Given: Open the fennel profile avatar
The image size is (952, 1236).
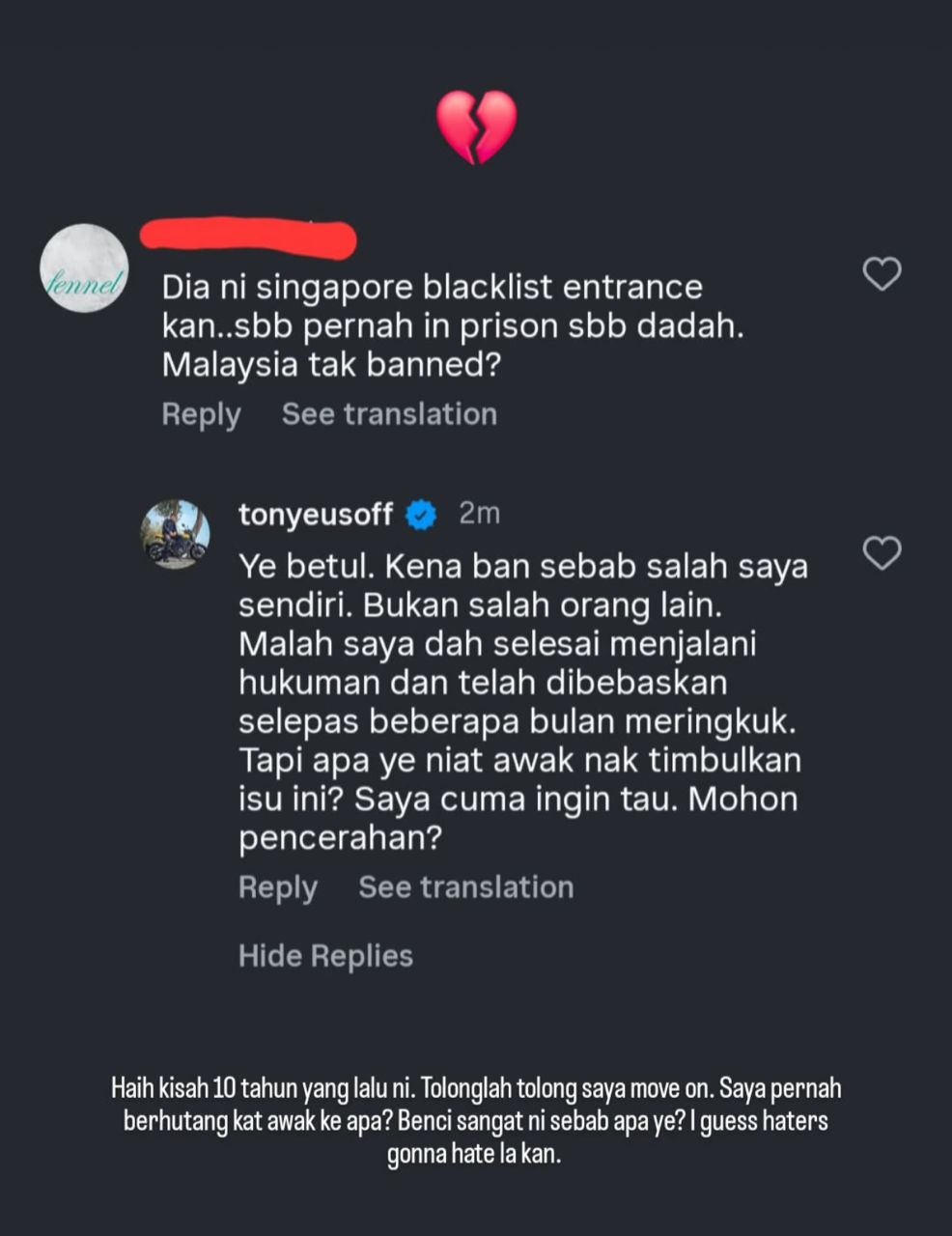Looking at the screenshot, I should (x=84, y=268).
